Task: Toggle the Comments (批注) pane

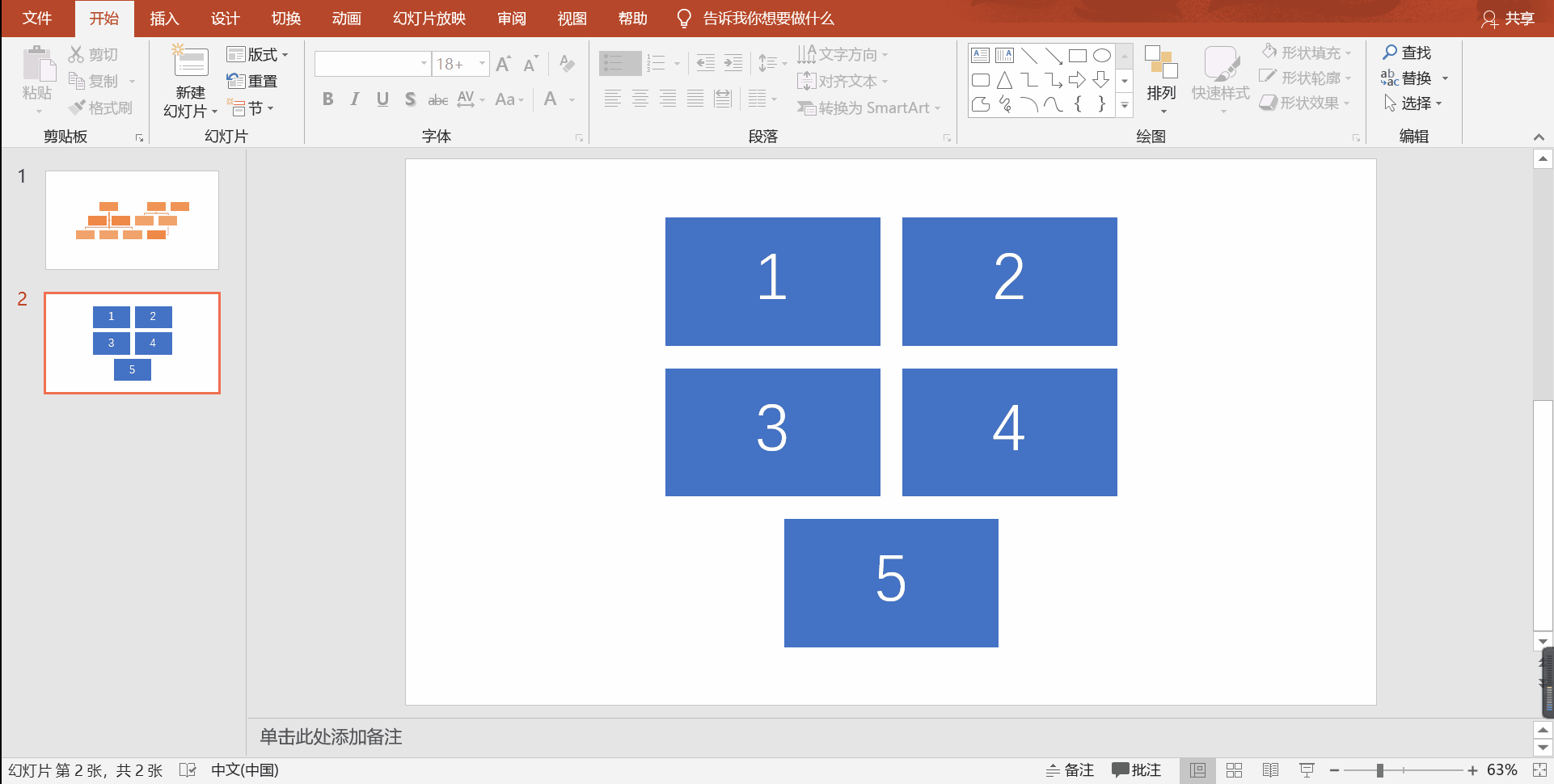Action: point(1136,770)
